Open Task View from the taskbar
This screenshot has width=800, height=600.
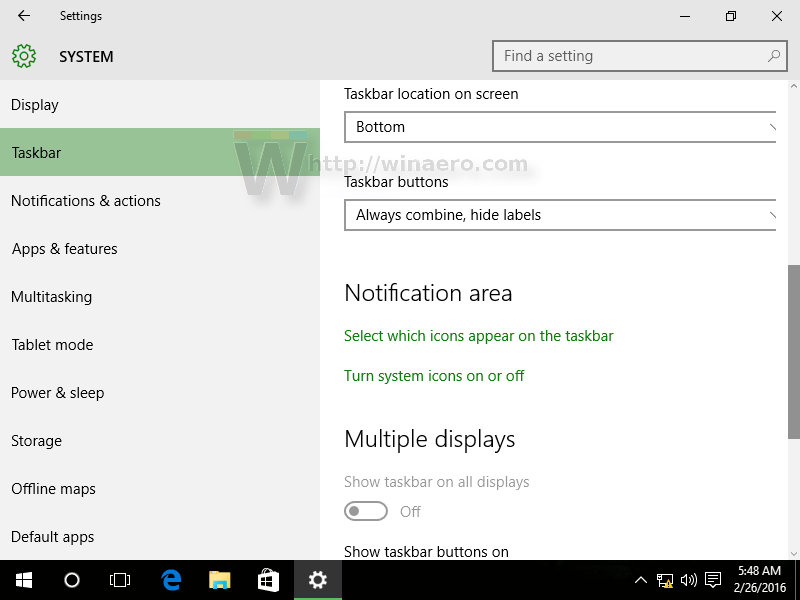pyautogui.click(x=120, y=580)
